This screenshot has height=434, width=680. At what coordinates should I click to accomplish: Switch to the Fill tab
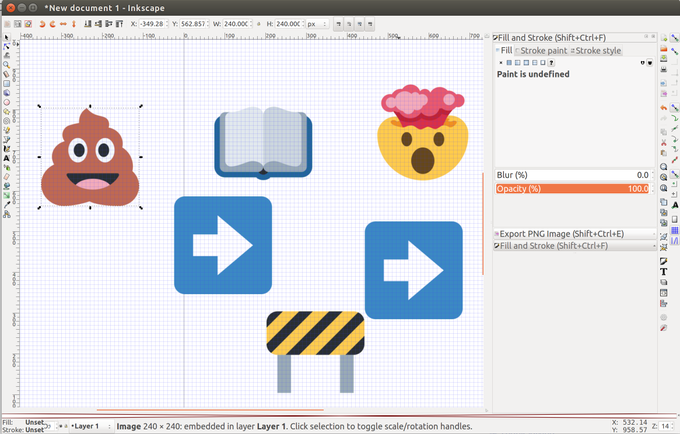pyautogui.click(x=504, y=50)
